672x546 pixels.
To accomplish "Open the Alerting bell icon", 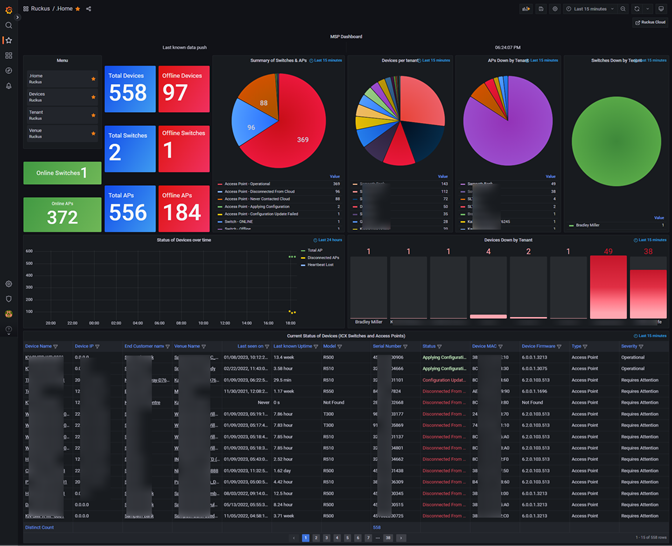I will pyautogui.click(x=9, y=86).
